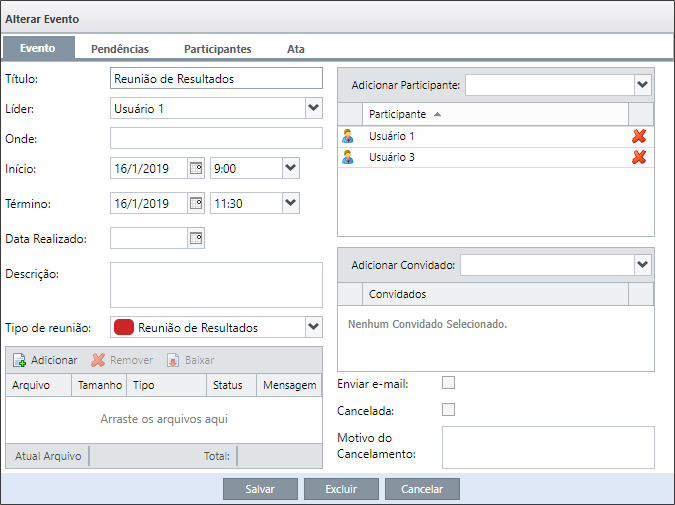Click the Adicionar Convidado combo field
The width and height of the screenshot is (675, 505).
point(547,265)
